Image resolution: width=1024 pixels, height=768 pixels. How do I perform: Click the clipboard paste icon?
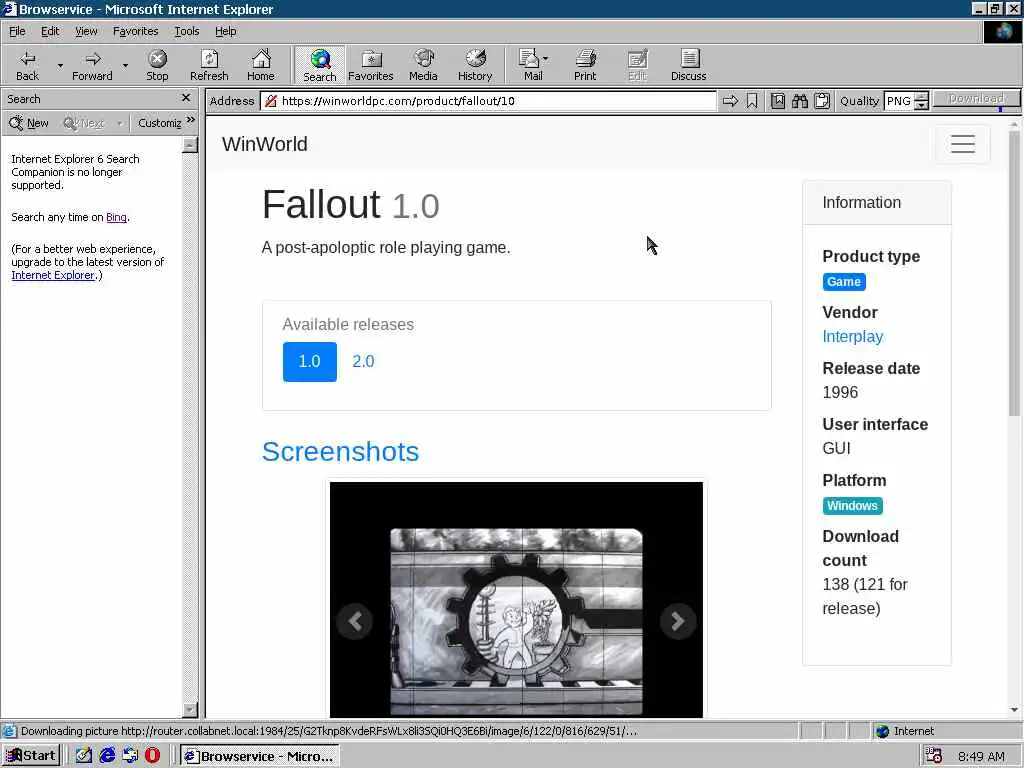point(822,101)
